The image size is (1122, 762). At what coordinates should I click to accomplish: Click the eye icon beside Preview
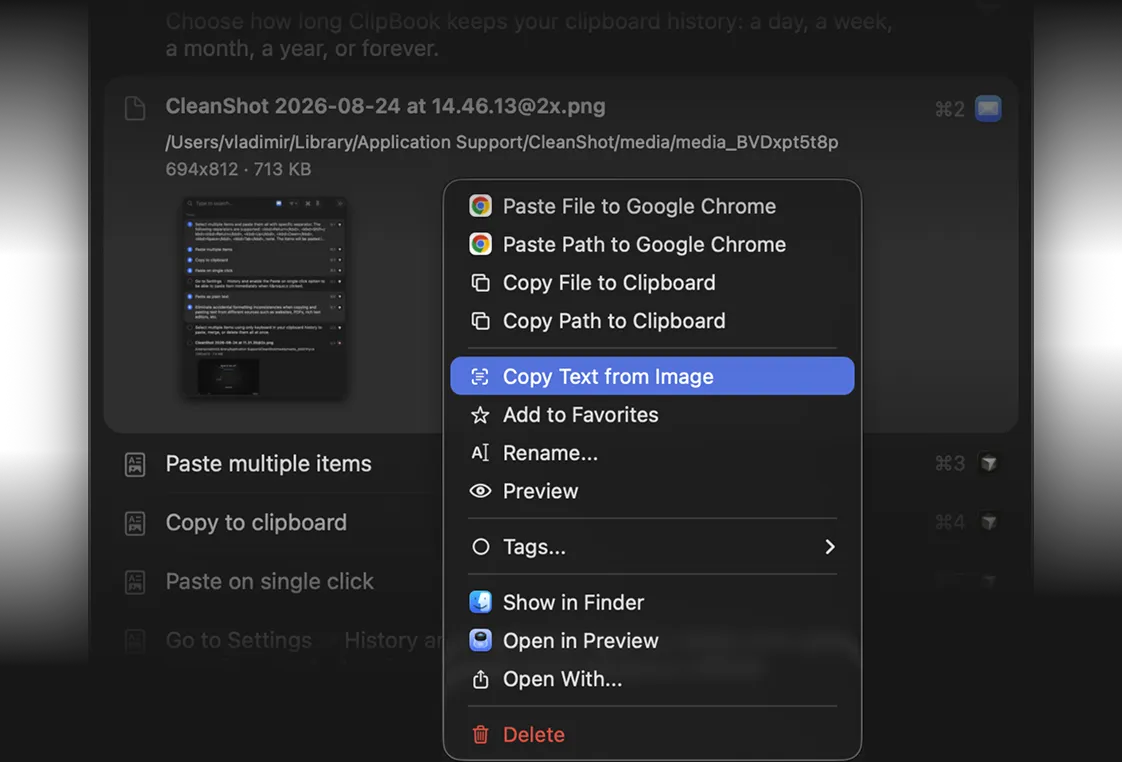(480, 492)
